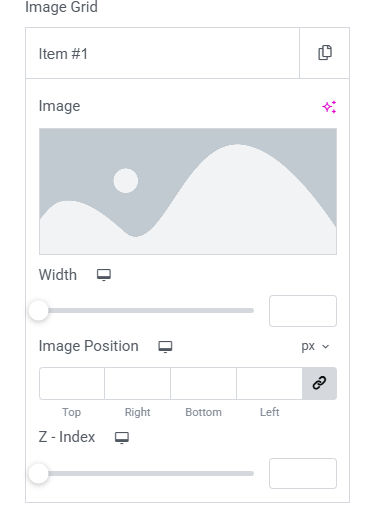Click the Z - Index slider handle
This screenshot has width=372, height=514.
[39, 473]
